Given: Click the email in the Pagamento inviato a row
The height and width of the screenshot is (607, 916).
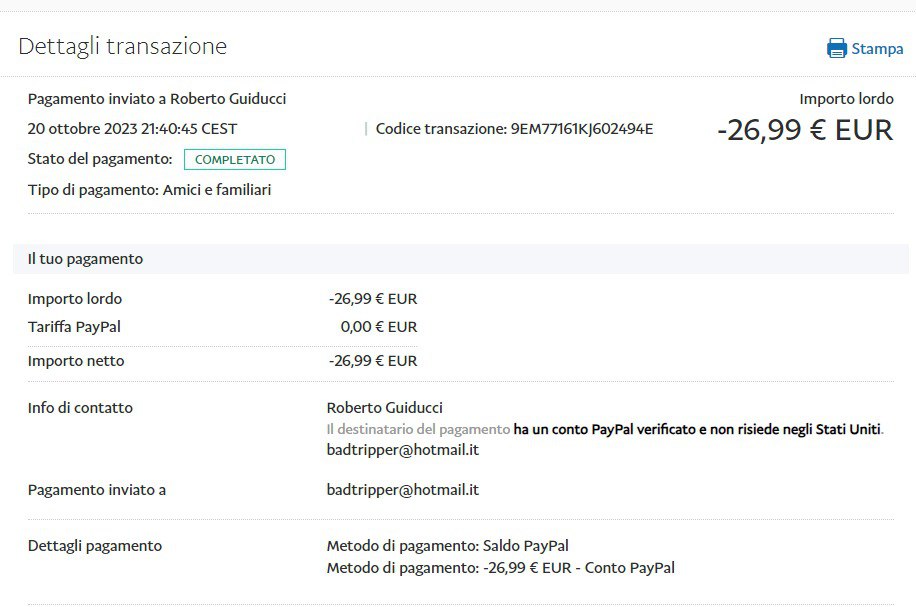Looking at the screenshot, I should 402,490.
